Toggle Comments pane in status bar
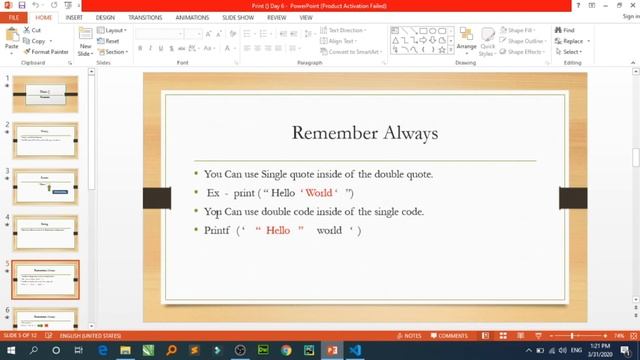The width and height of the screenshot is (640, 360). coord(449,336)
